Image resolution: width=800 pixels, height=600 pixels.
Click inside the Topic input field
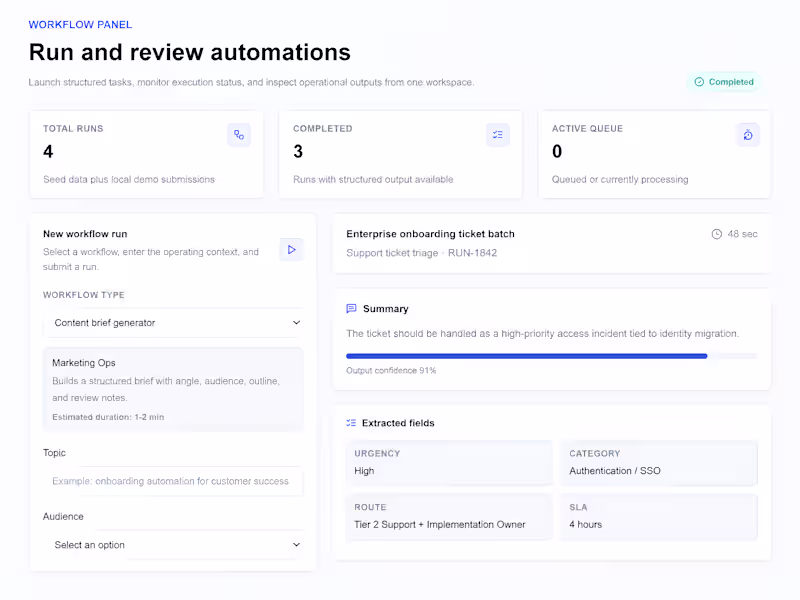173,481
